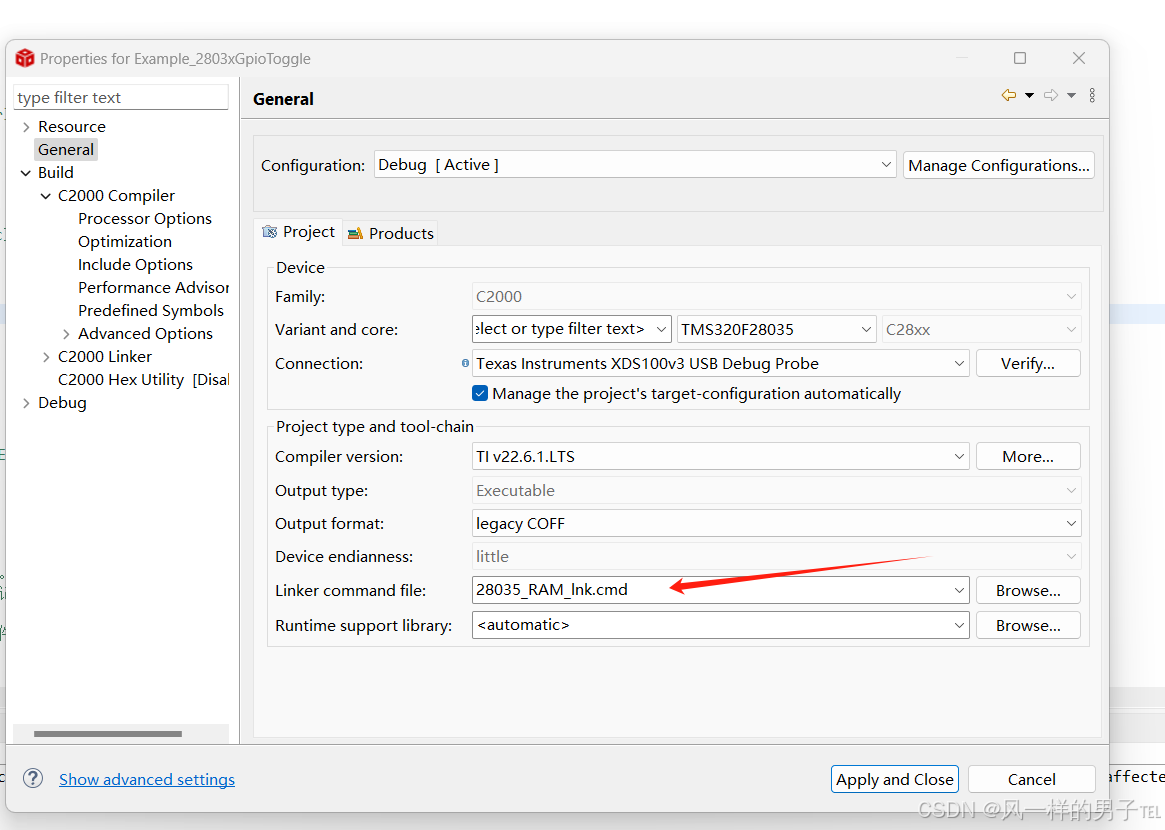Click the Code Composer cube icon in title bar
1165x830 pixels.
pyautogui.click(x=25, y=58)
